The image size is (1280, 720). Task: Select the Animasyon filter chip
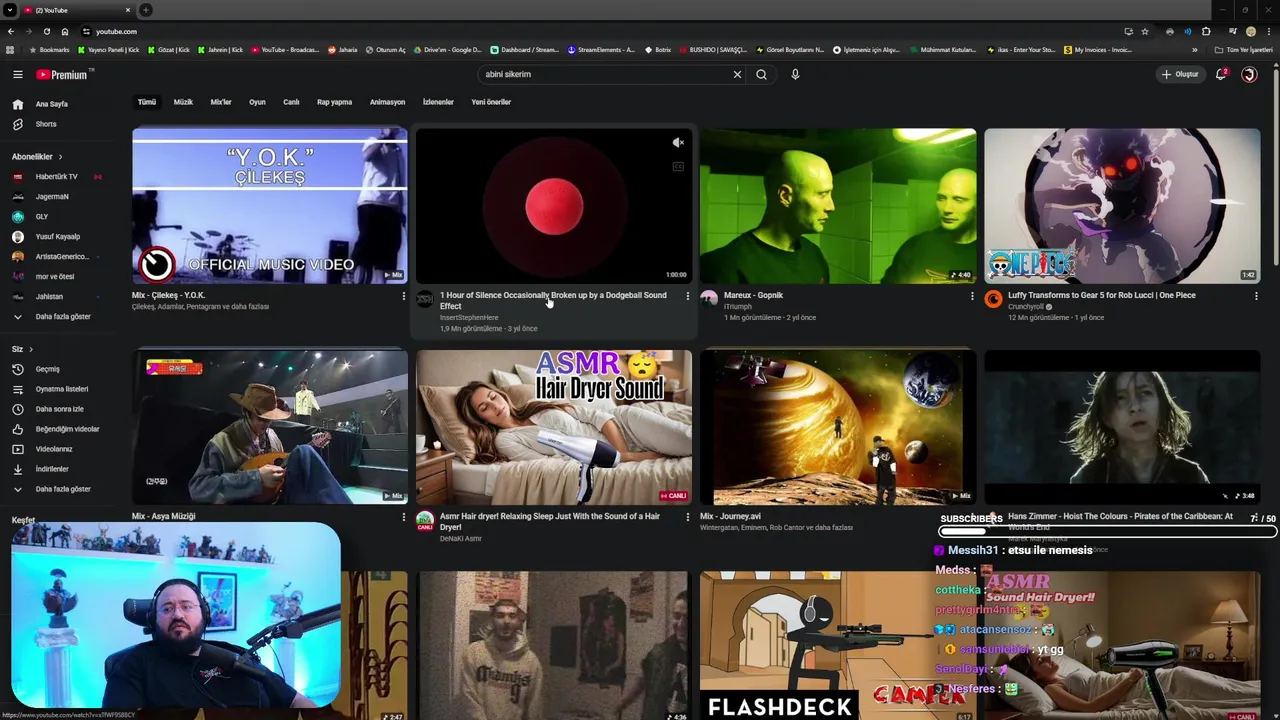pyautogui.click(x=387, y=102)
